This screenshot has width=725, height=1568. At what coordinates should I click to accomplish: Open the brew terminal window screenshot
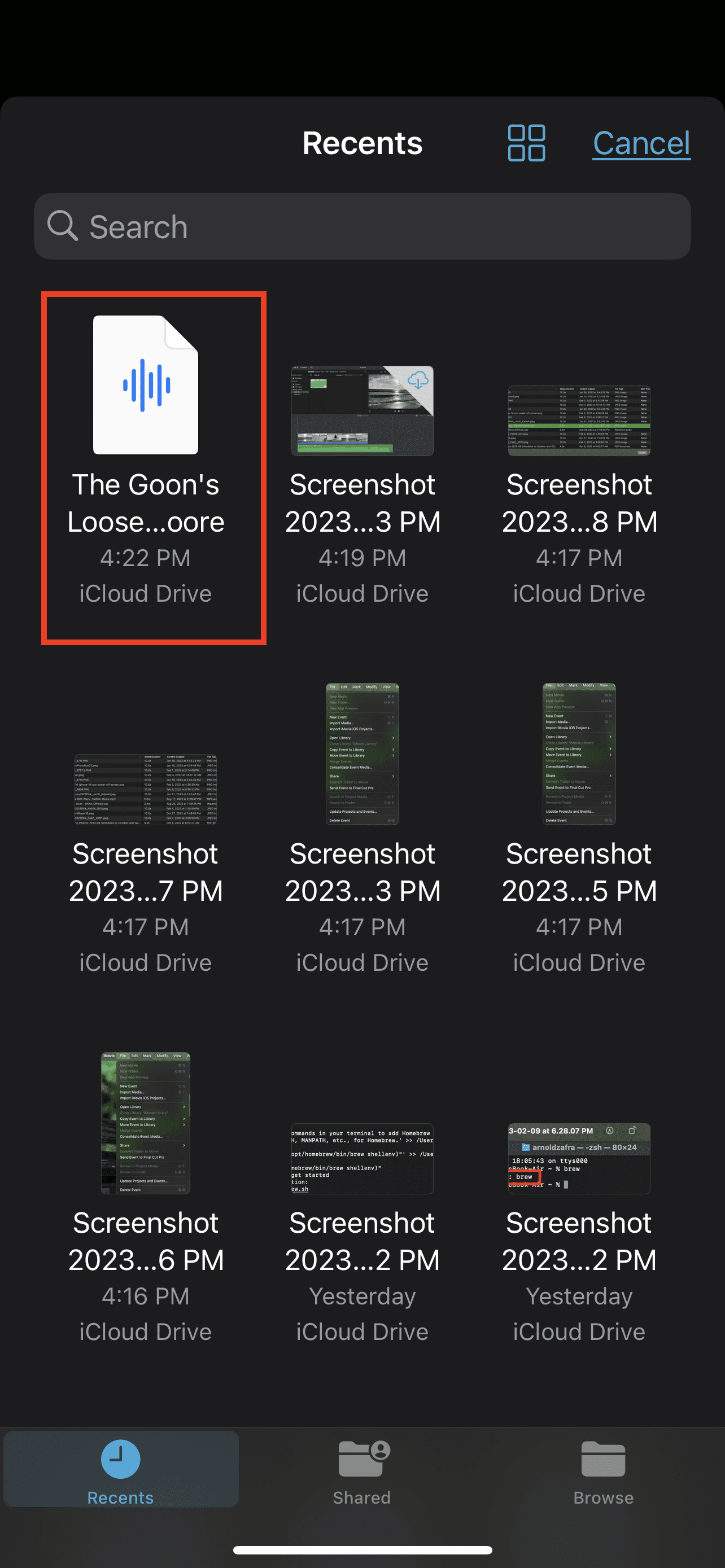pos(579,1158)
